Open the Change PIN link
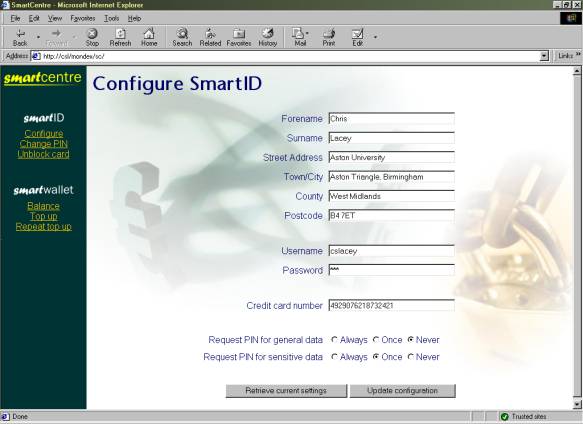Image resolution: width=583 pixels, height=424 pixels. 44,144
